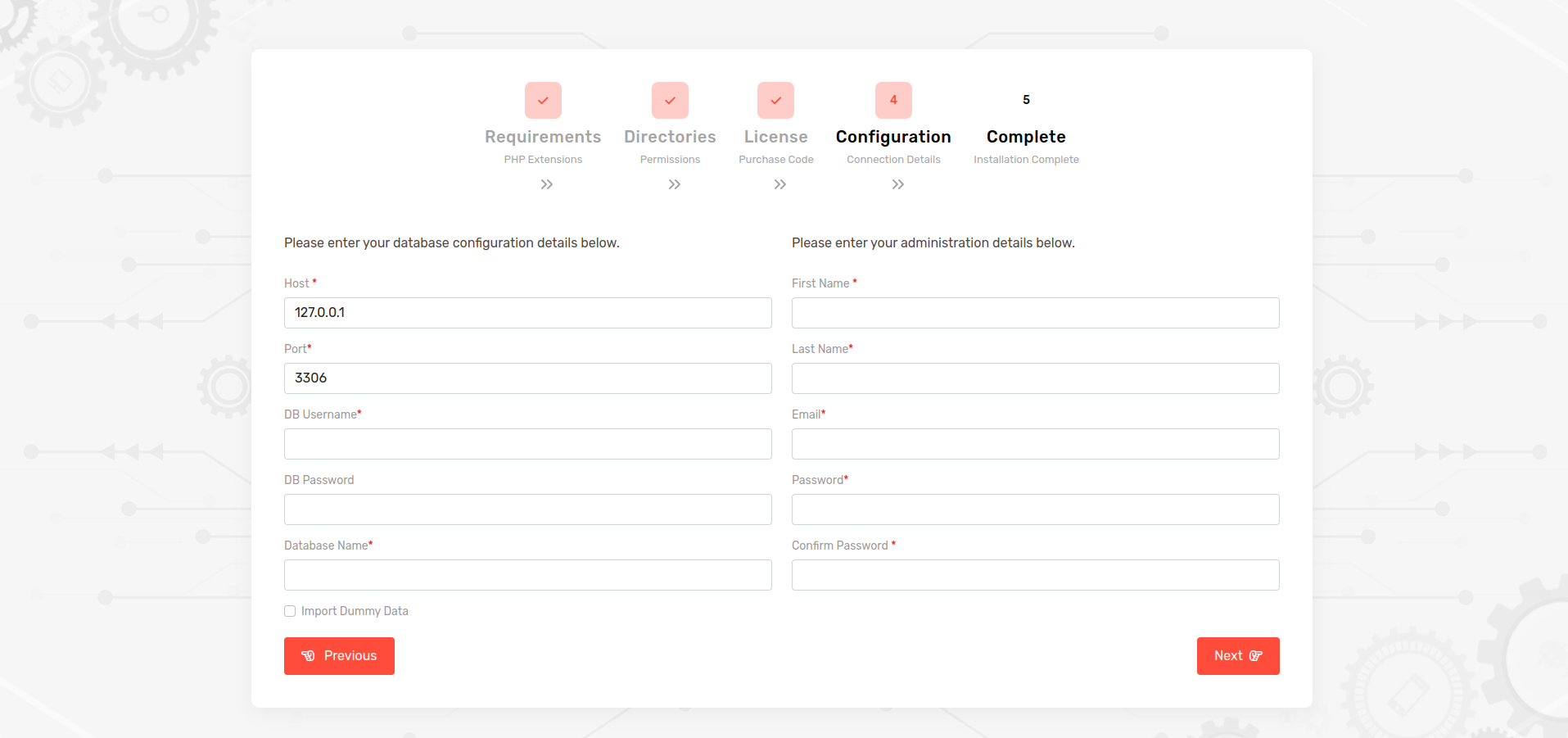Focus the Host input field
Image resolution: width=1568 pixels, height=738 pixels.
[x=527, y=313]
